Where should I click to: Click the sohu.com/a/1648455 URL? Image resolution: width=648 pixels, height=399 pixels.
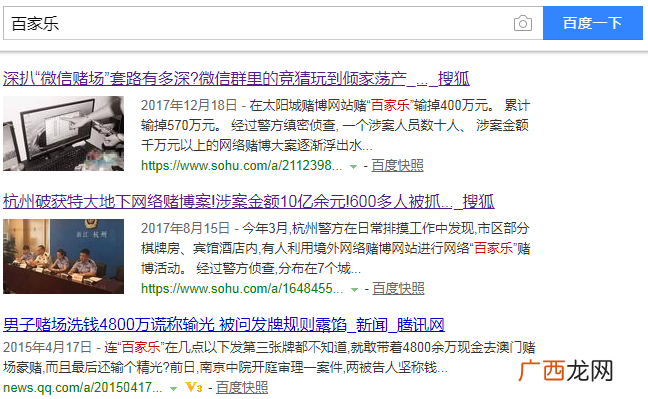(242, 289)
